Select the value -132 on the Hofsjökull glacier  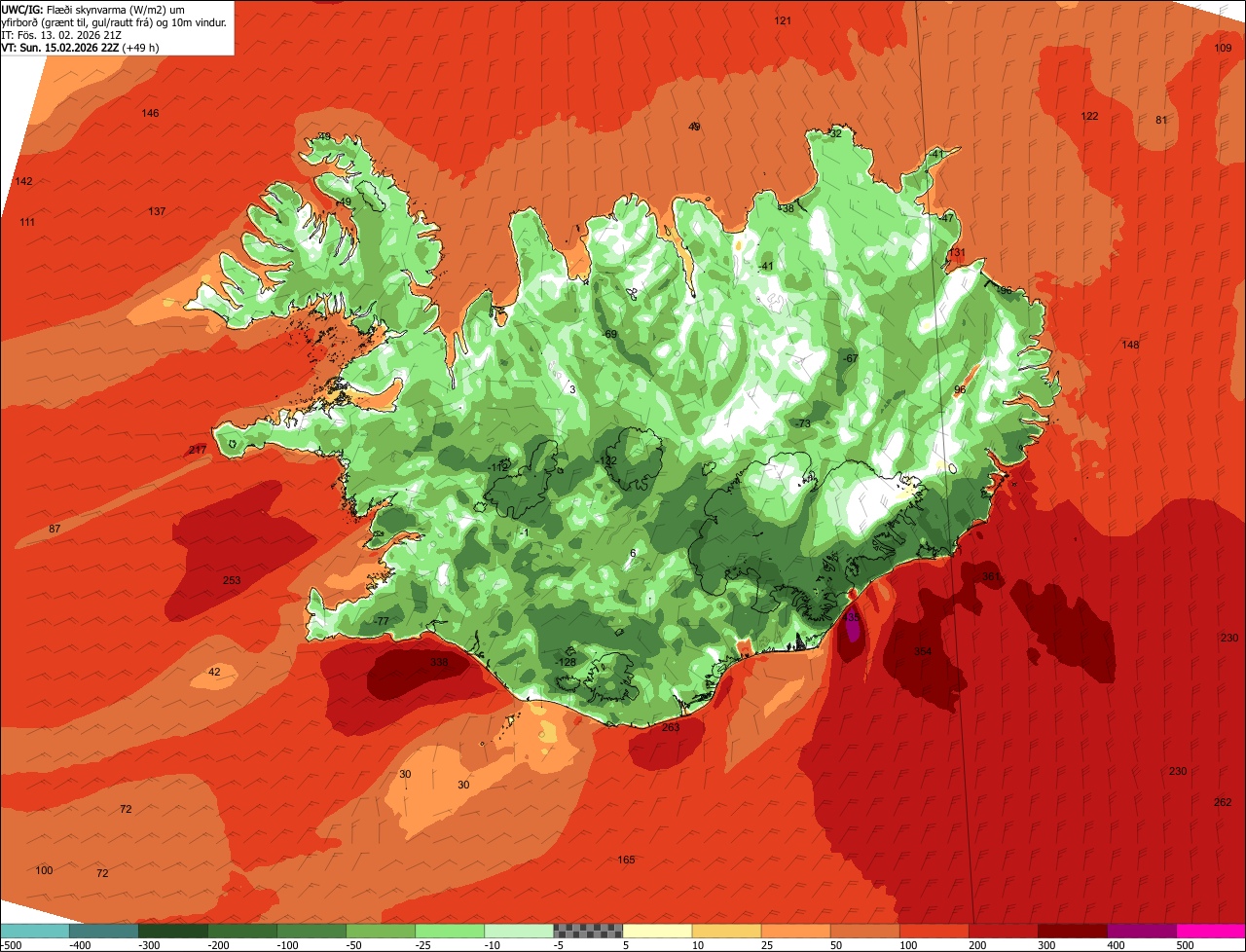pos(606,460)
